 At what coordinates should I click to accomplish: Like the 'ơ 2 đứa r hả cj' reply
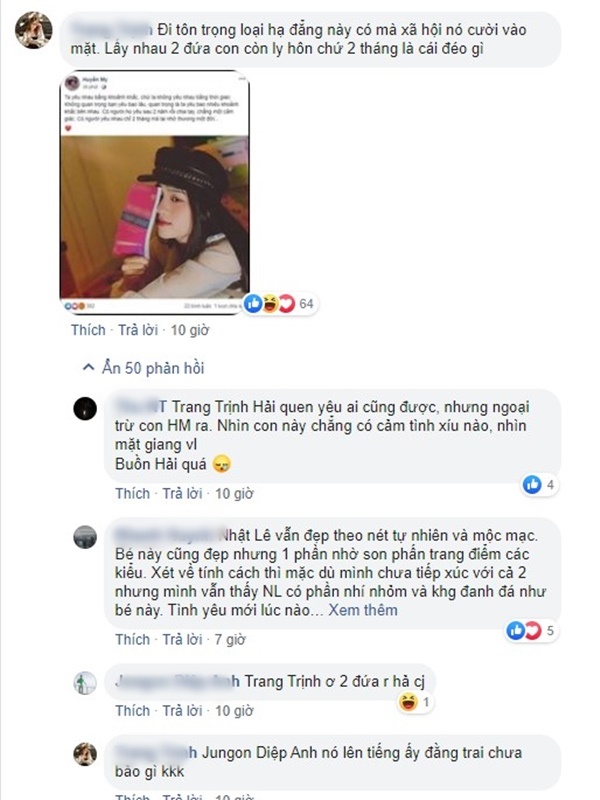132,711
